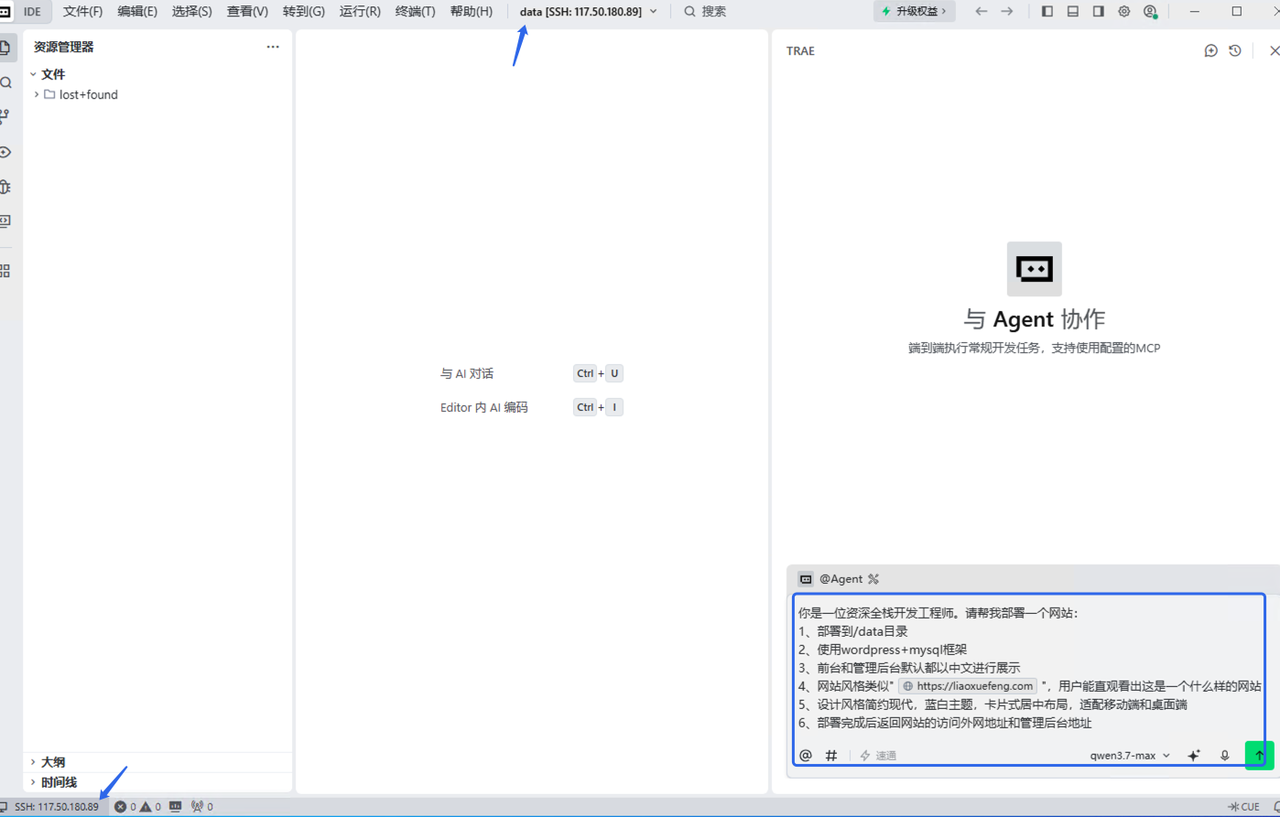Click the # hashtag context icon
The width and height of the screenshot is (1280, 817).
click(831, 755)
